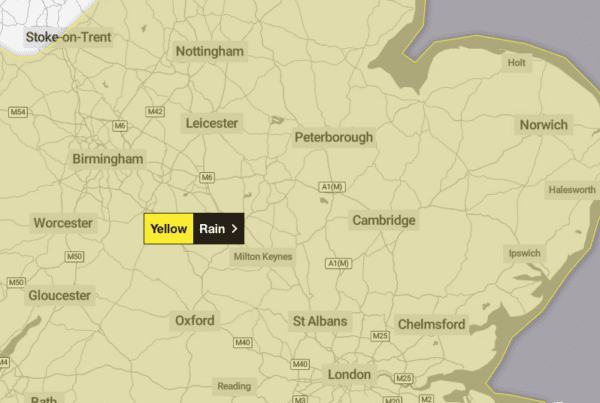Screen dimensions: 600x403
Task: Click the Birmingham city label
Action: point(108,159)
